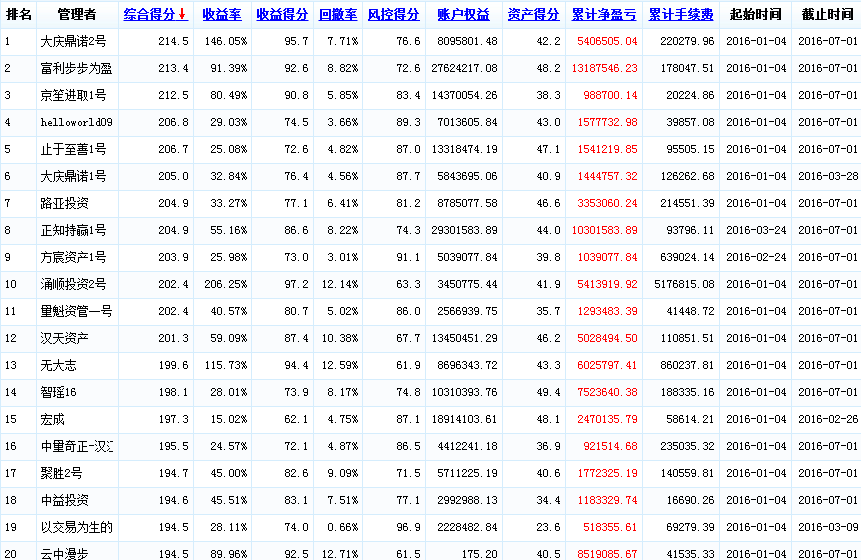
Task: Click the 管理者 column header
Action: point(77,15)
